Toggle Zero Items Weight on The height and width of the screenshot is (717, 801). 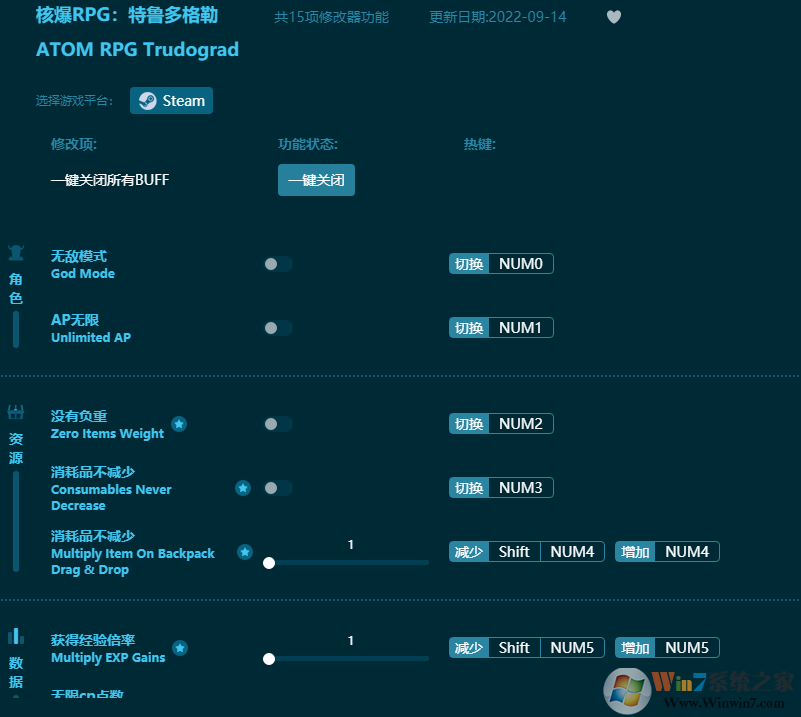click(278, 424)
